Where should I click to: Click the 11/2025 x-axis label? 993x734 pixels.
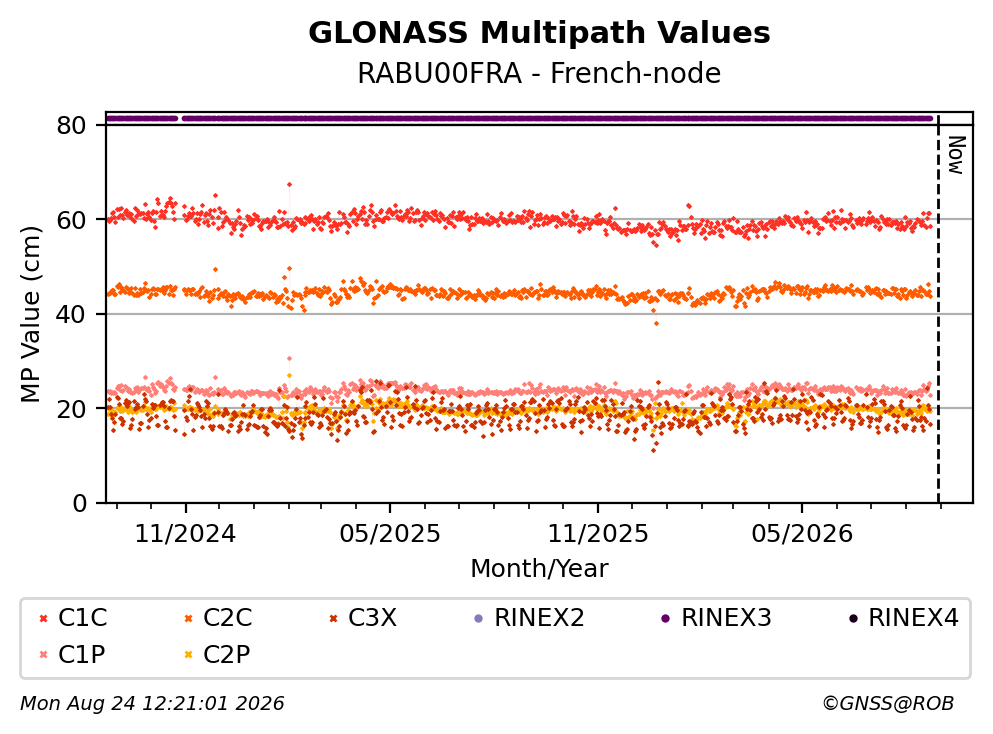[x=598, y=534]
